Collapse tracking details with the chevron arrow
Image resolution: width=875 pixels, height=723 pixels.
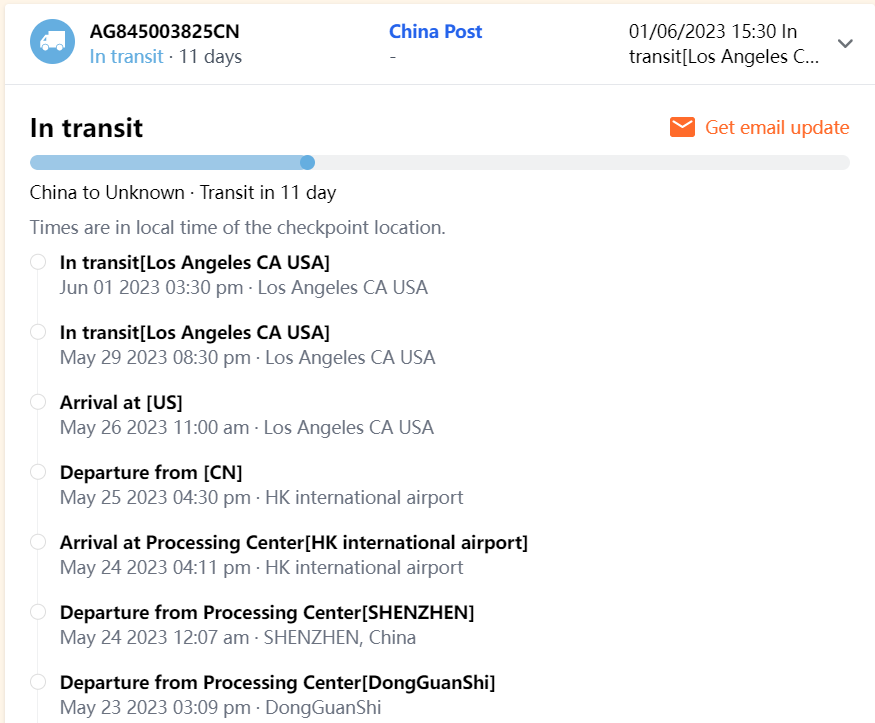[x=845, y=43]
